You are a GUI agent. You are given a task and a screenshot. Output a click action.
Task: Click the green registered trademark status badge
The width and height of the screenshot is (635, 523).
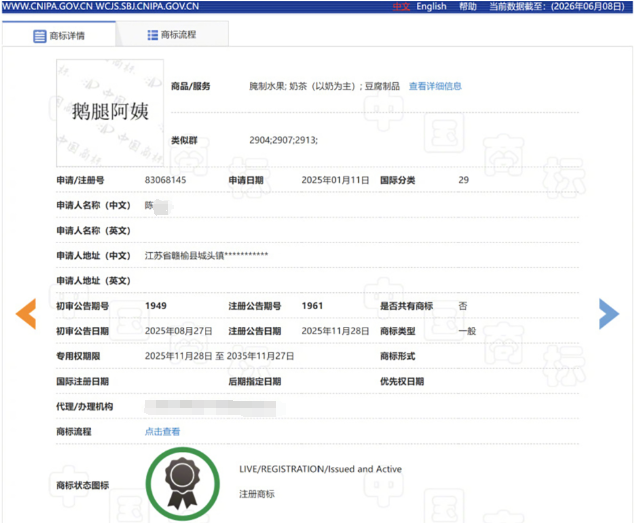[183, 484]
